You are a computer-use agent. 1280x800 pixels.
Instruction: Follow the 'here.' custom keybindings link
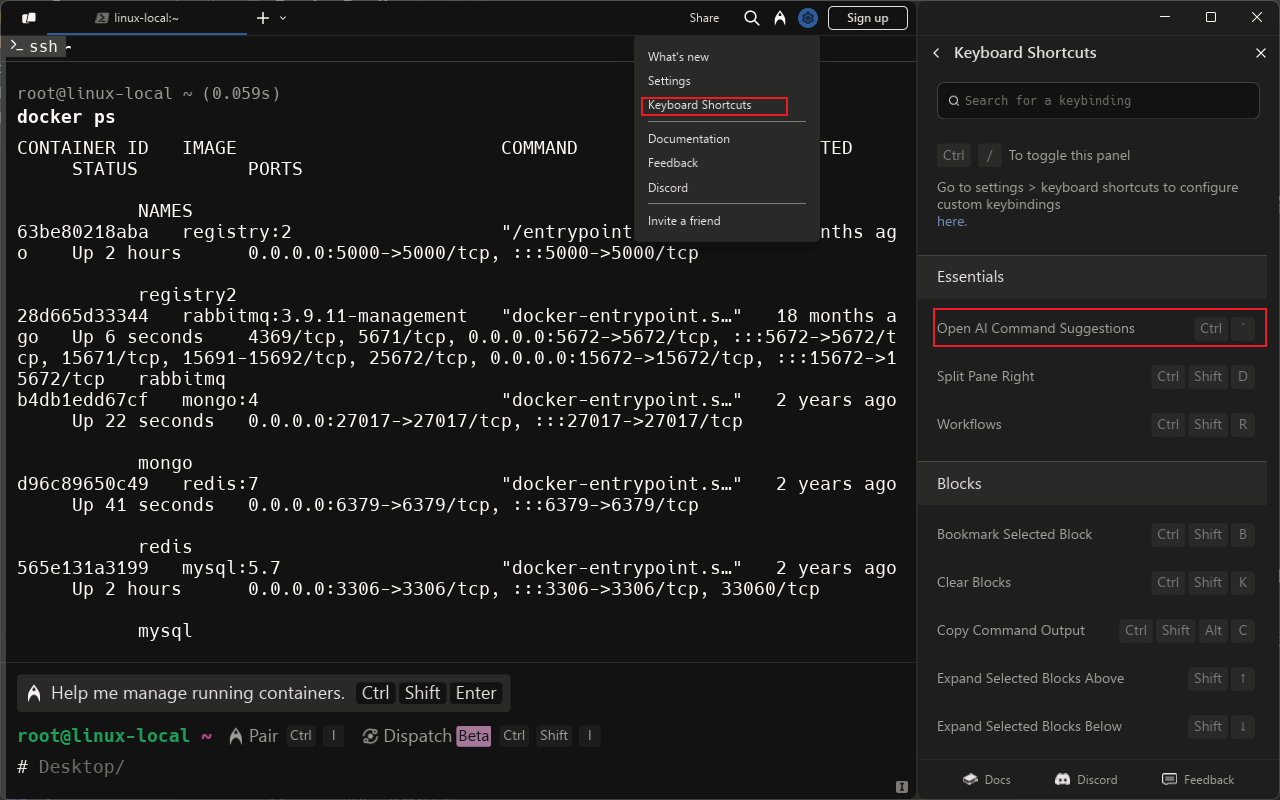(x=951, y=221)
